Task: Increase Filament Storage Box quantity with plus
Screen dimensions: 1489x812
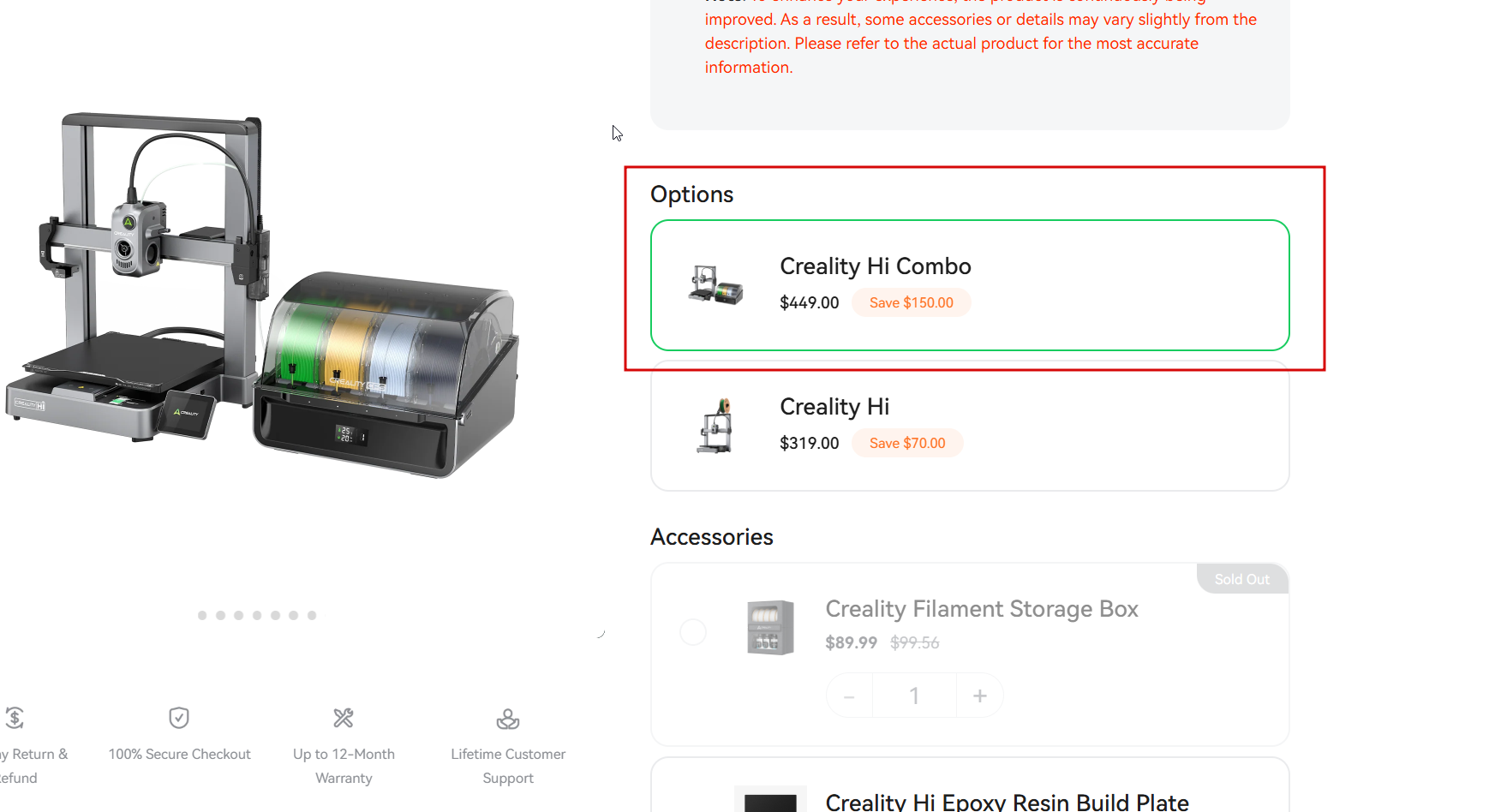Action: tap(980, 696)
